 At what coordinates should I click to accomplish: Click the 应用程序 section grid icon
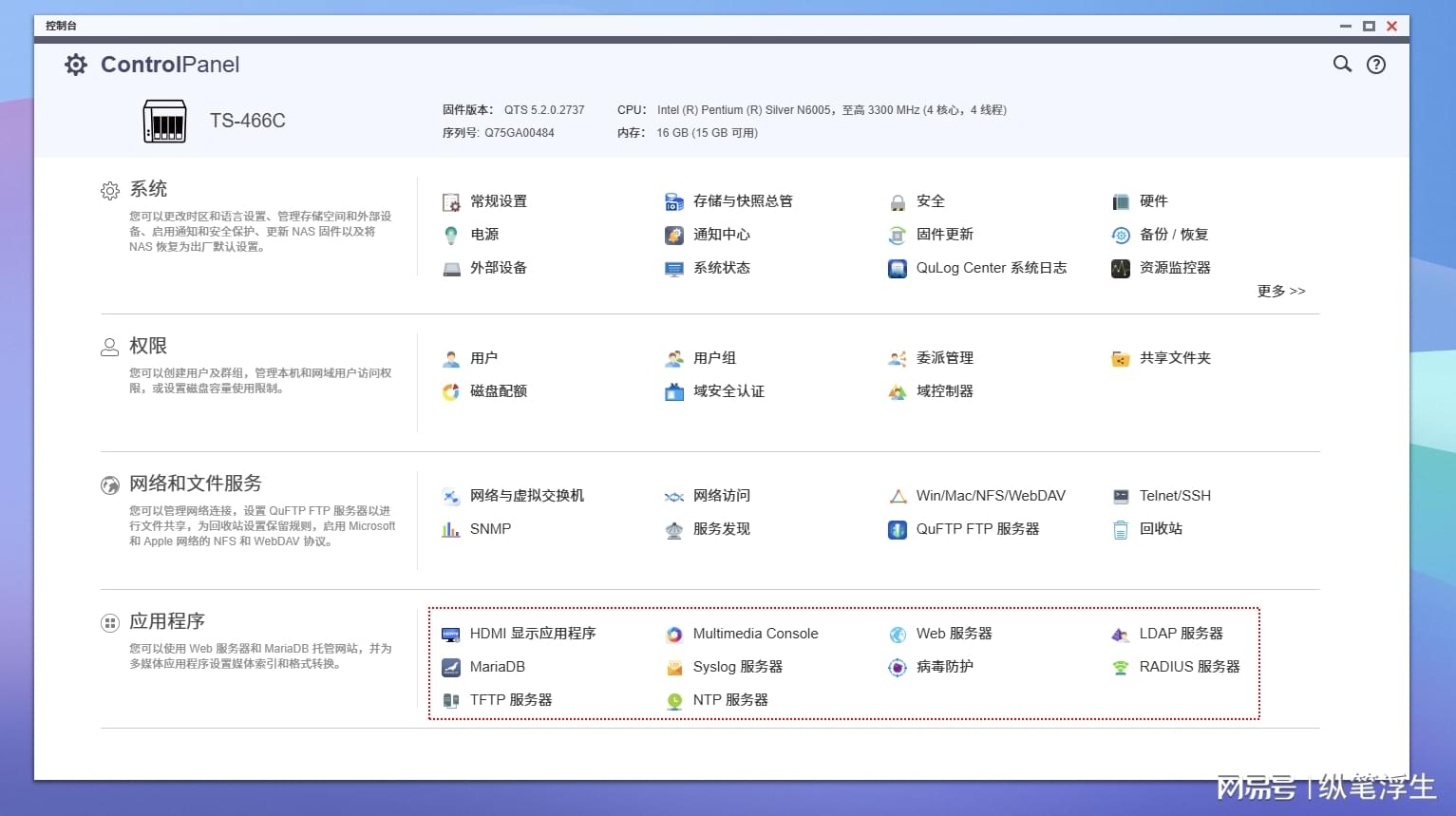110,623
